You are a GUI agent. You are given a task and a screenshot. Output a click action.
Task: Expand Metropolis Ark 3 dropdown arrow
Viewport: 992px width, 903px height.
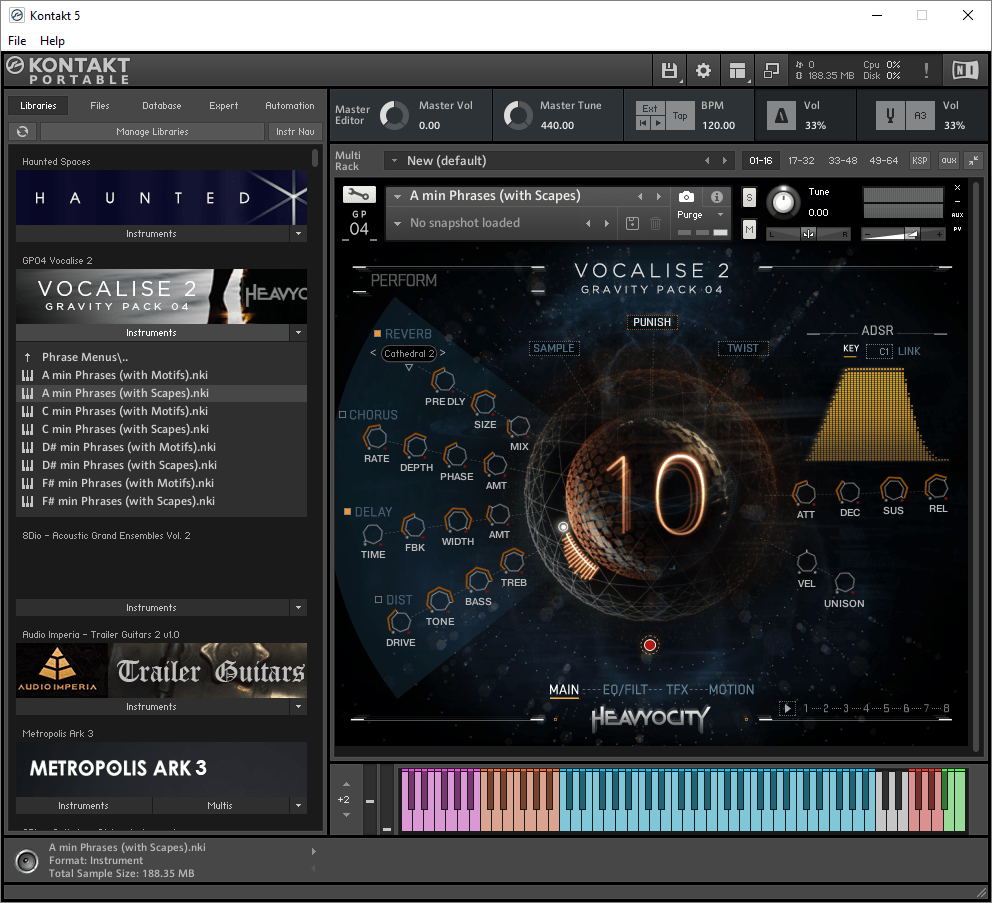click(x=299, y=806)
